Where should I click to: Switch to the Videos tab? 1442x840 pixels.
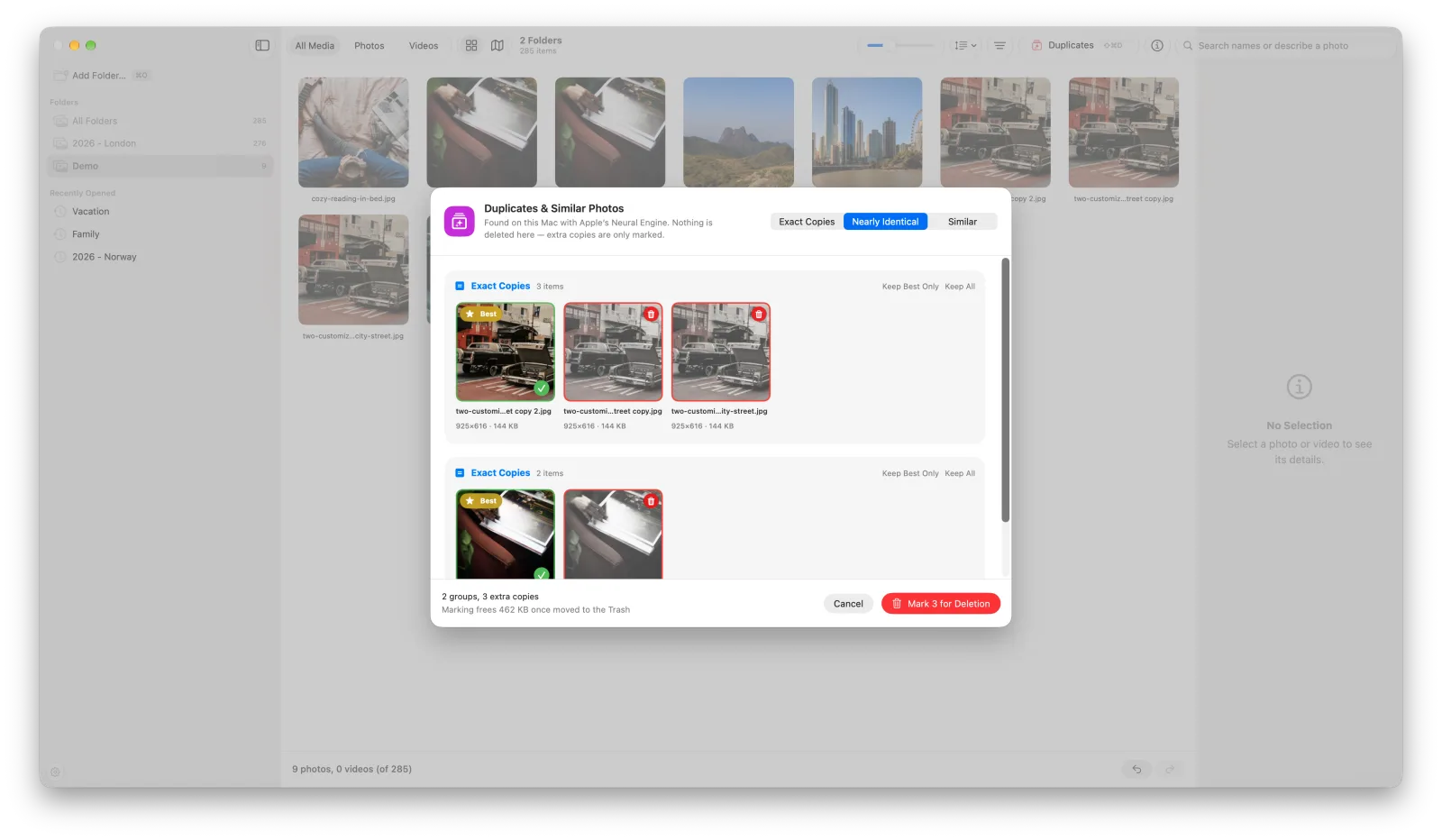tap(424, 45)
